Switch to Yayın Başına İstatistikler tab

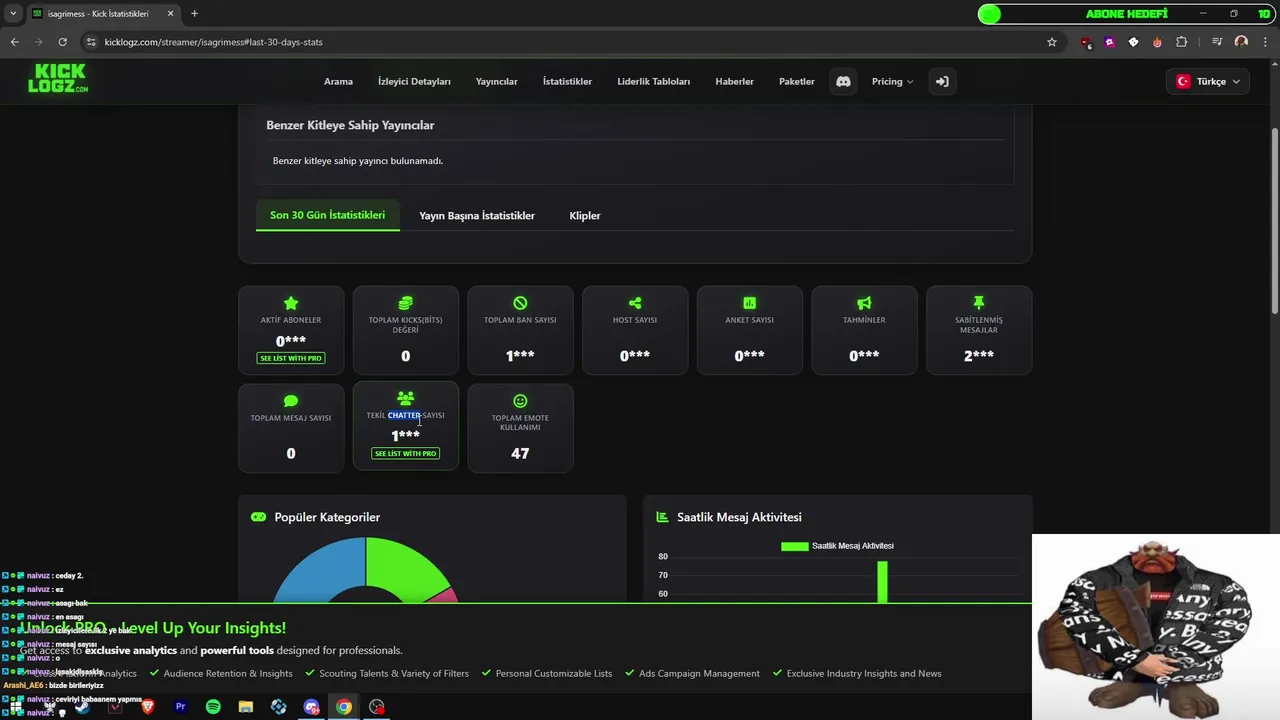point(477,216)
